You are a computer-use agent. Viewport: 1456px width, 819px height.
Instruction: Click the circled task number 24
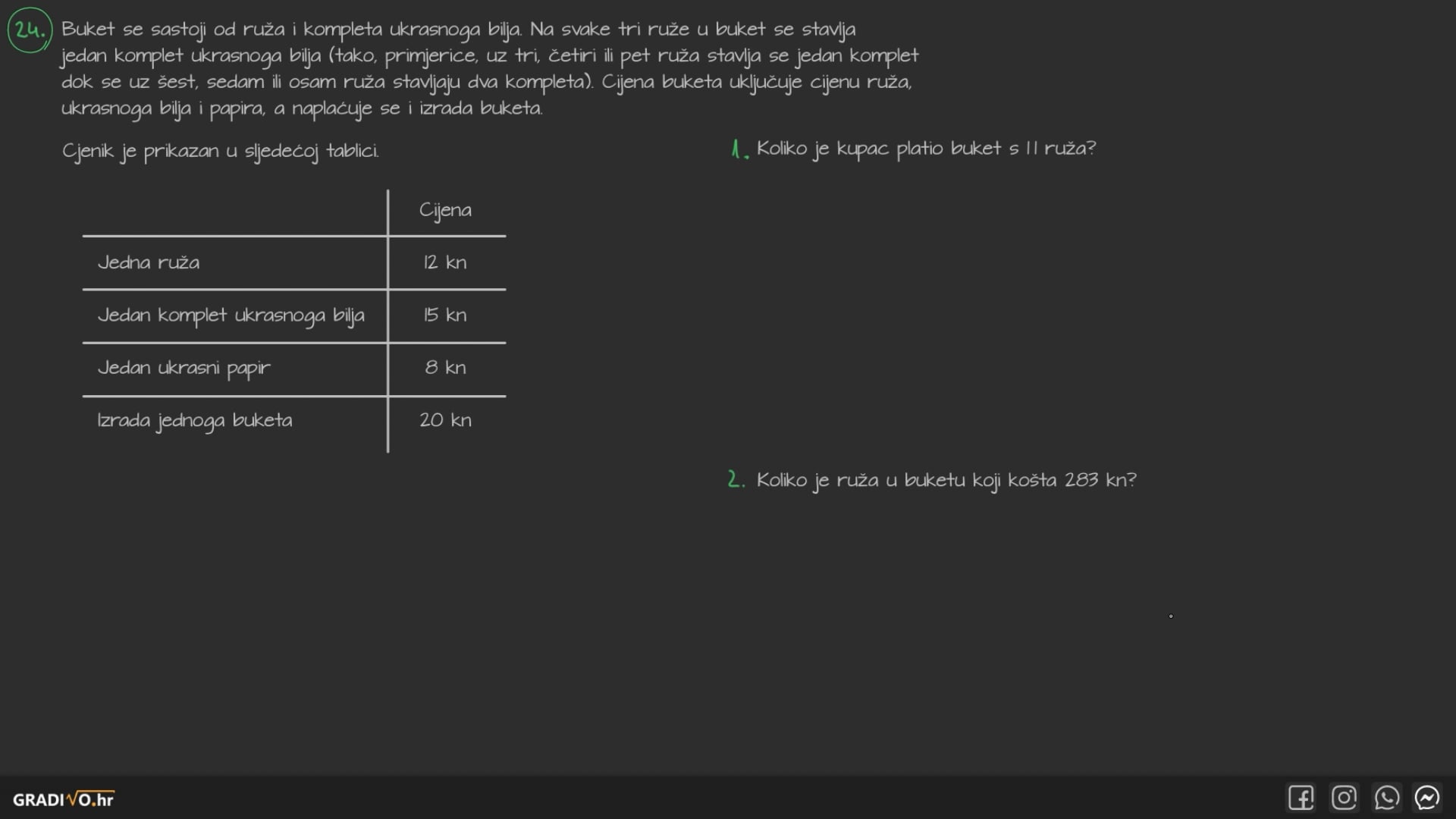(30, 30)
